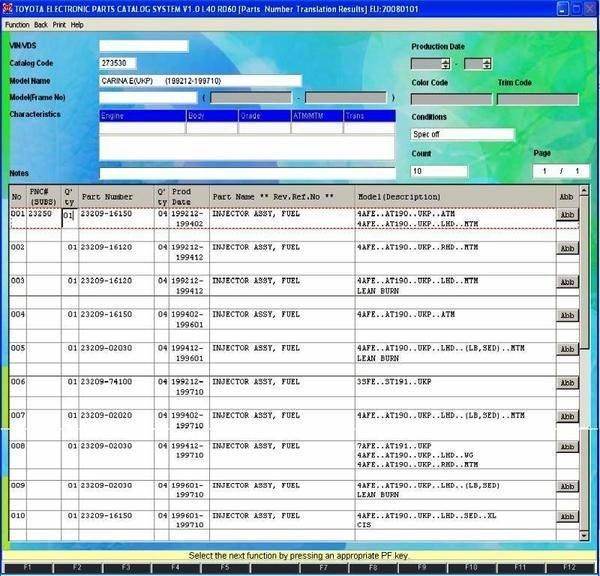Click the Engine characteristics column header
Screen dimensions: 600x576
(x=141, y=115)
